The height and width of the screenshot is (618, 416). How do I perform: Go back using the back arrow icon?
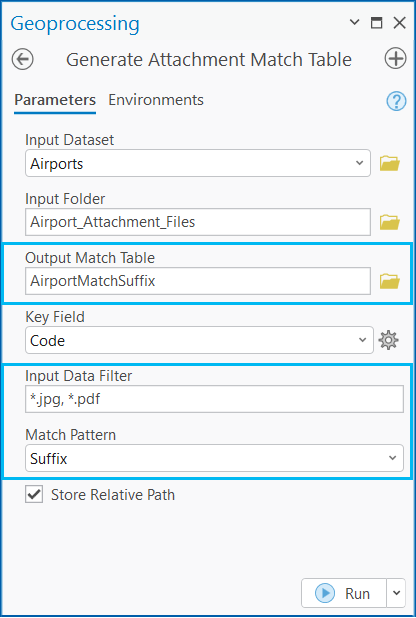(22, 60)
